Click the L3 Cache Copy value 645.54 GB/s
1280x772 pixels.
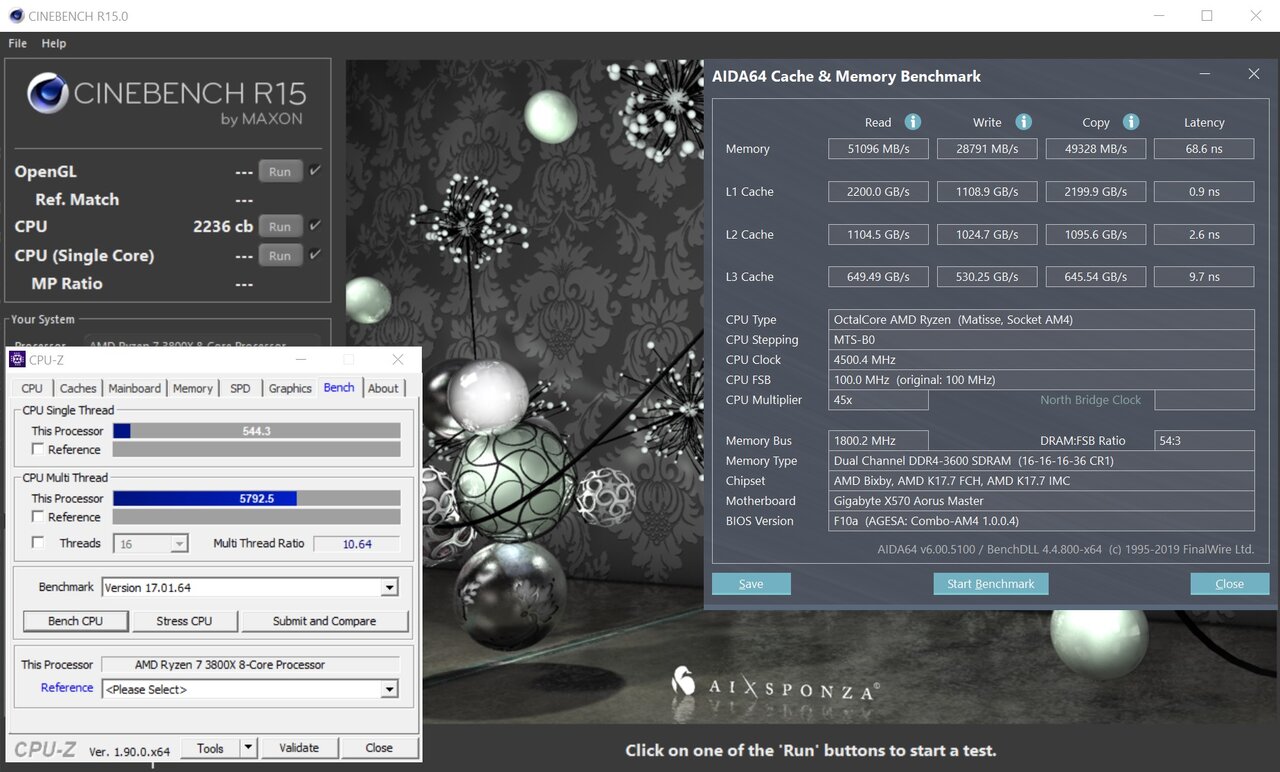[x=1095, y=277]
